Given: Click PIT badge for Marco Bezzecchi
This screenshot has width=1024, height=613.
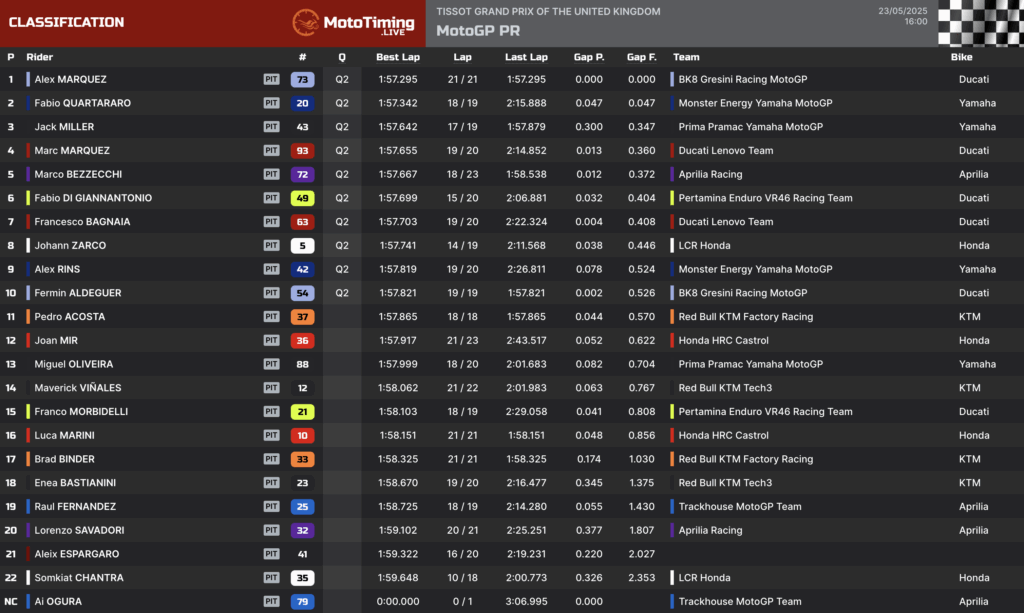Looking at the screenshot, I should pyautogui.click(x=272, y=174).
